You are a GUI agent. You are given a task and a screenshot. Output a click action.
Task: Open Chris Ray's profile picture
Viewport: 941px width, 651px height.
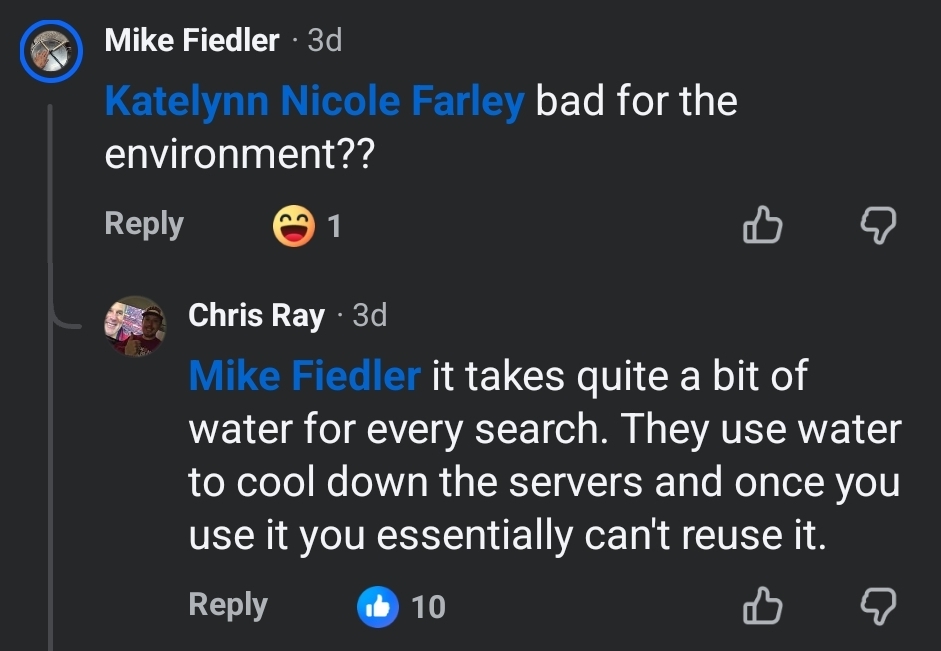134,325
